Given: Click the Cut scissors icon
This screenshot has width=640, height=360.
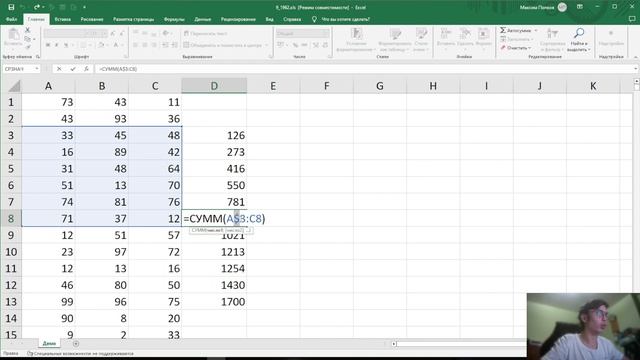Looking at the screenshot, I should click(x=27, y=30).
